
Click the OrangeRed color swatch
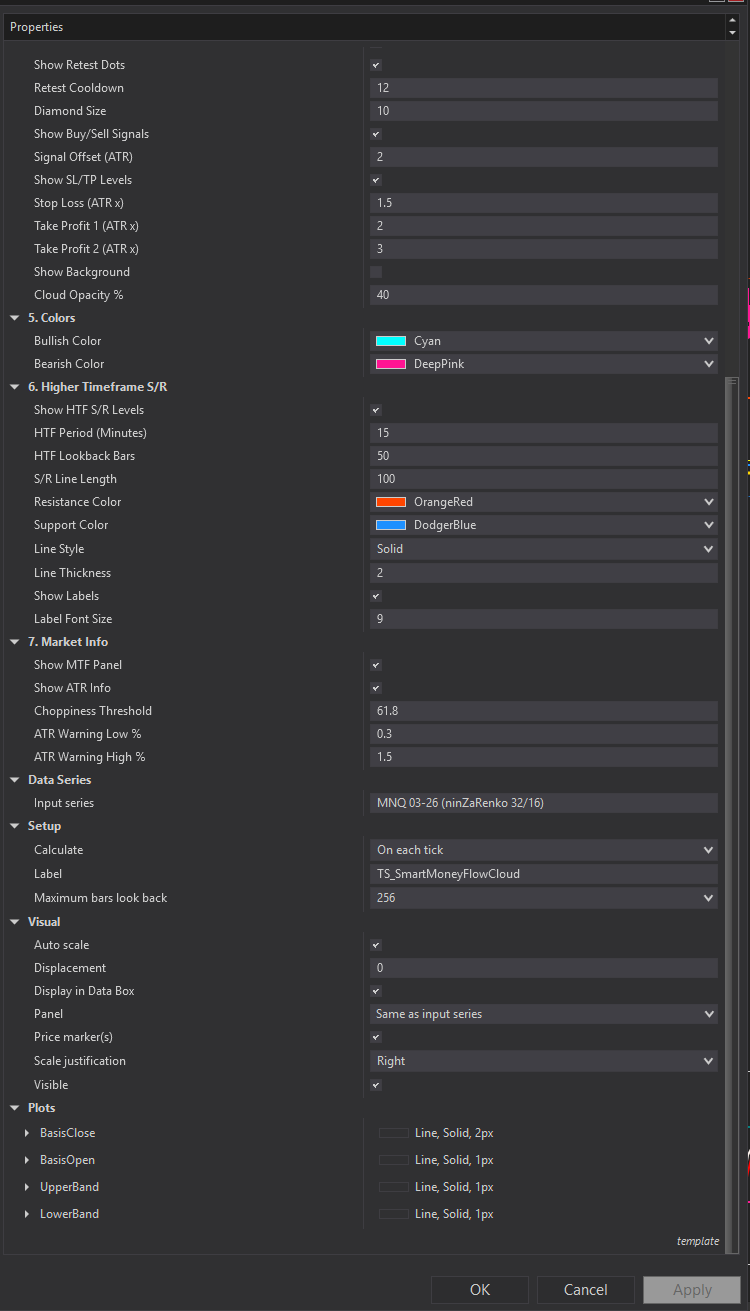[x=391, y=502]
